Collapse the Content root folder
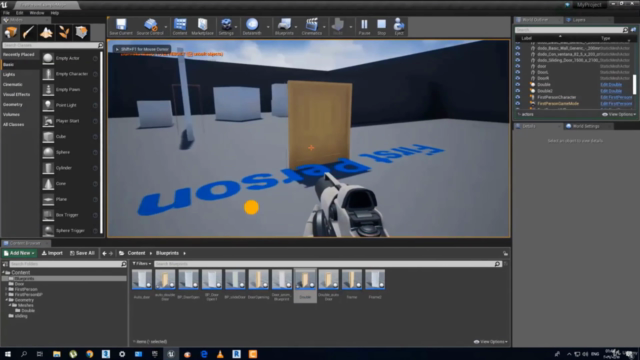 pos(4,272)
